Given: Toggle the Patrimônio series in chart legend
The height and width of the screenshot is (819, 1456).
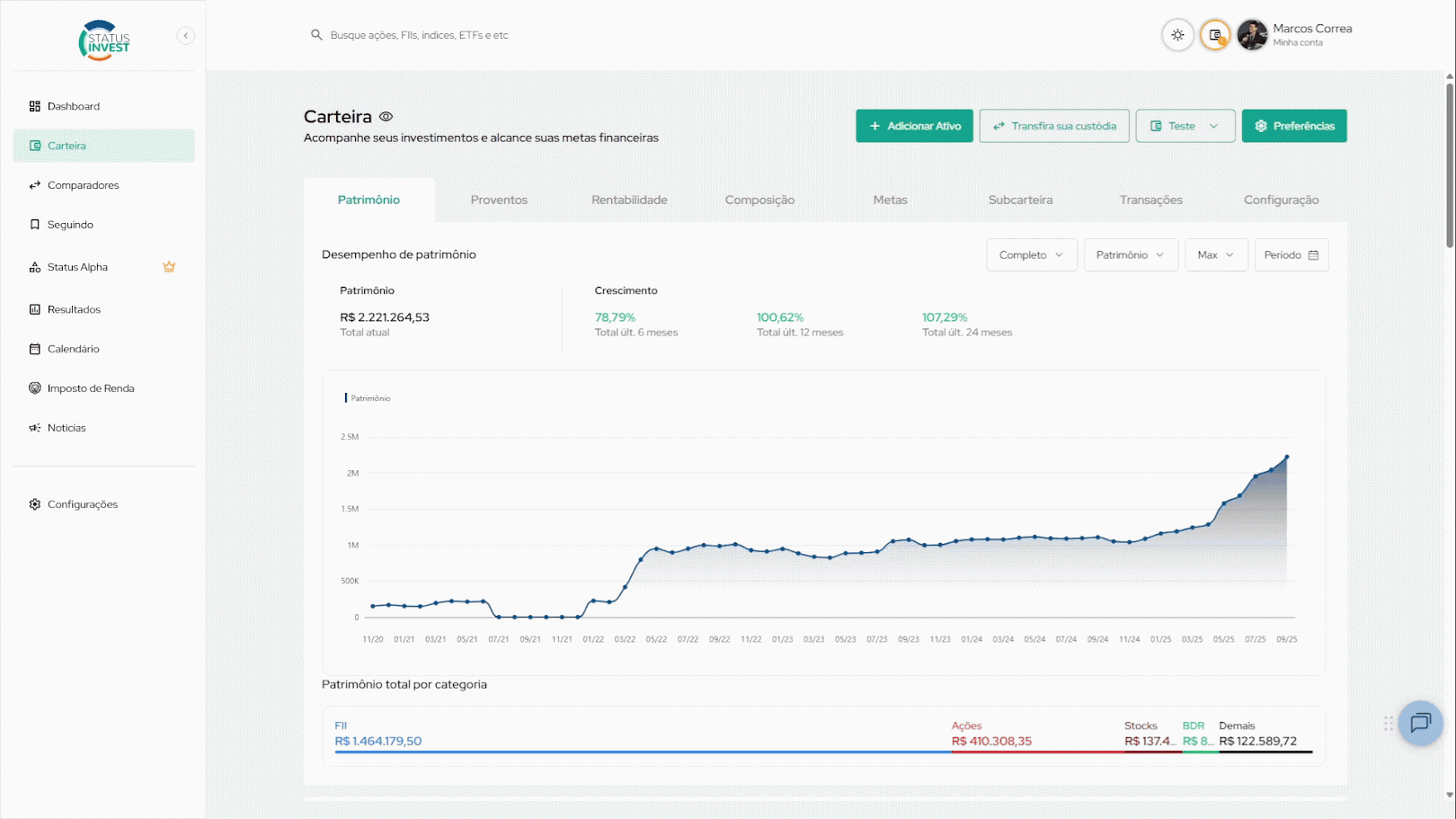Looking at the screenshot, I should (x=369, y=398).
